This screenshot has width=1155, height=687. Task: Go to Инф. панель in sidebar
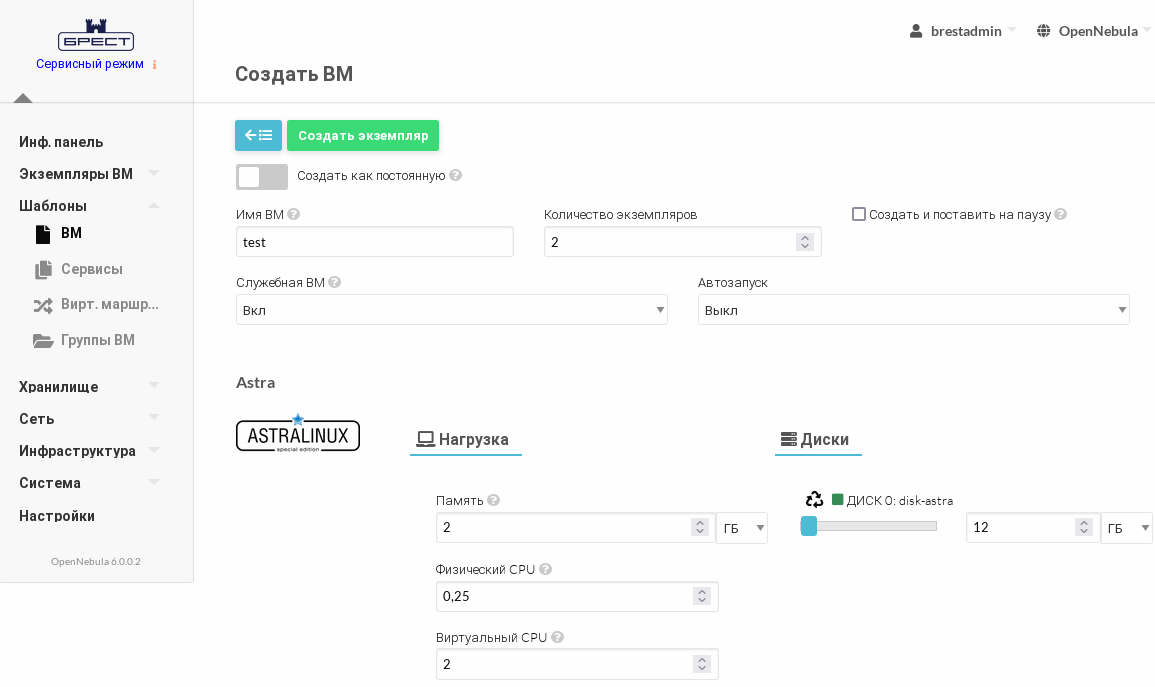click(61, 142)
